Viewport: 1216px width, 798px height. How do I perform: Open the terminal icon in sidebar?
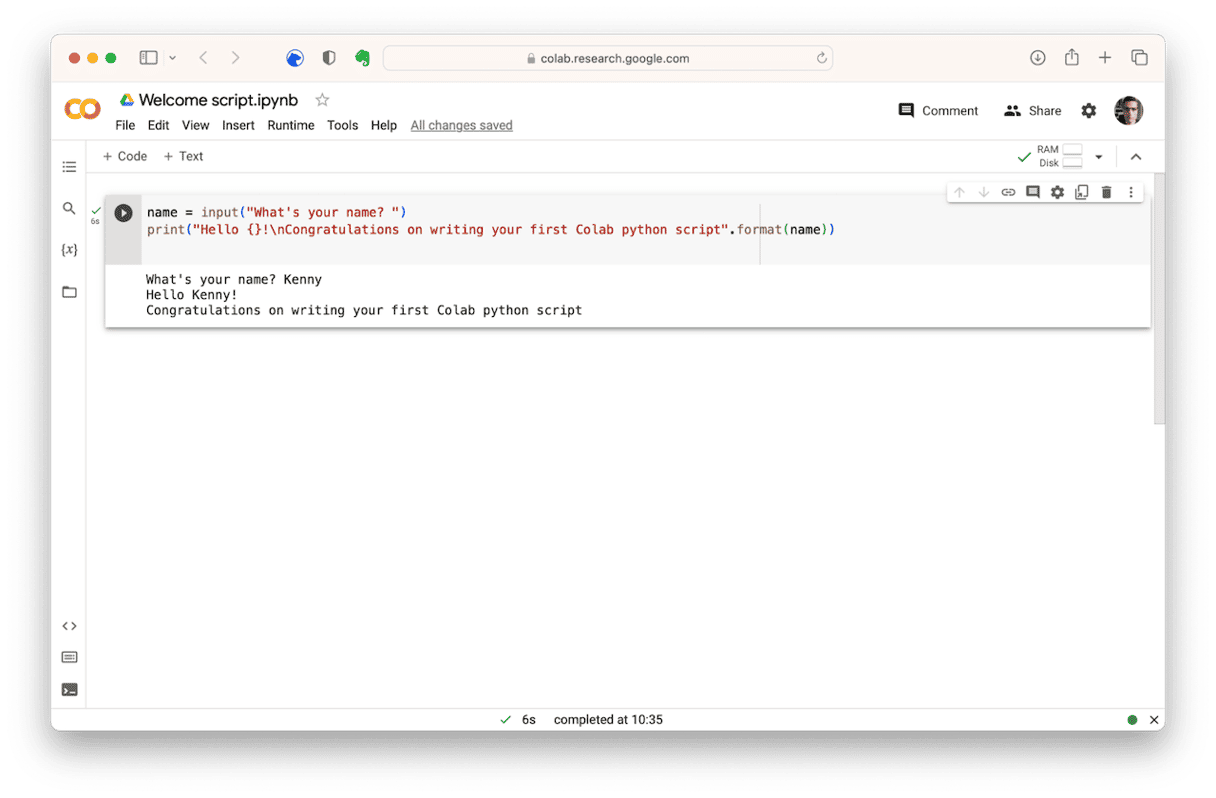click(69, 689)
